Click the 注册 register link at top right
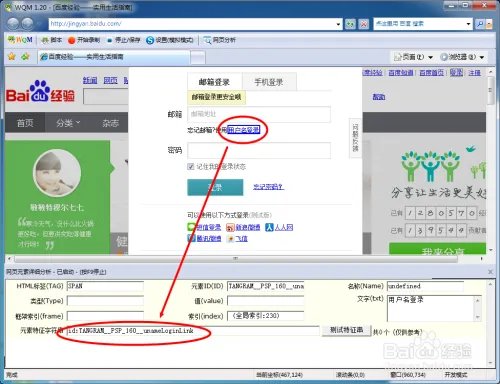This screenshot has height=384, width=500. [474, 72]
